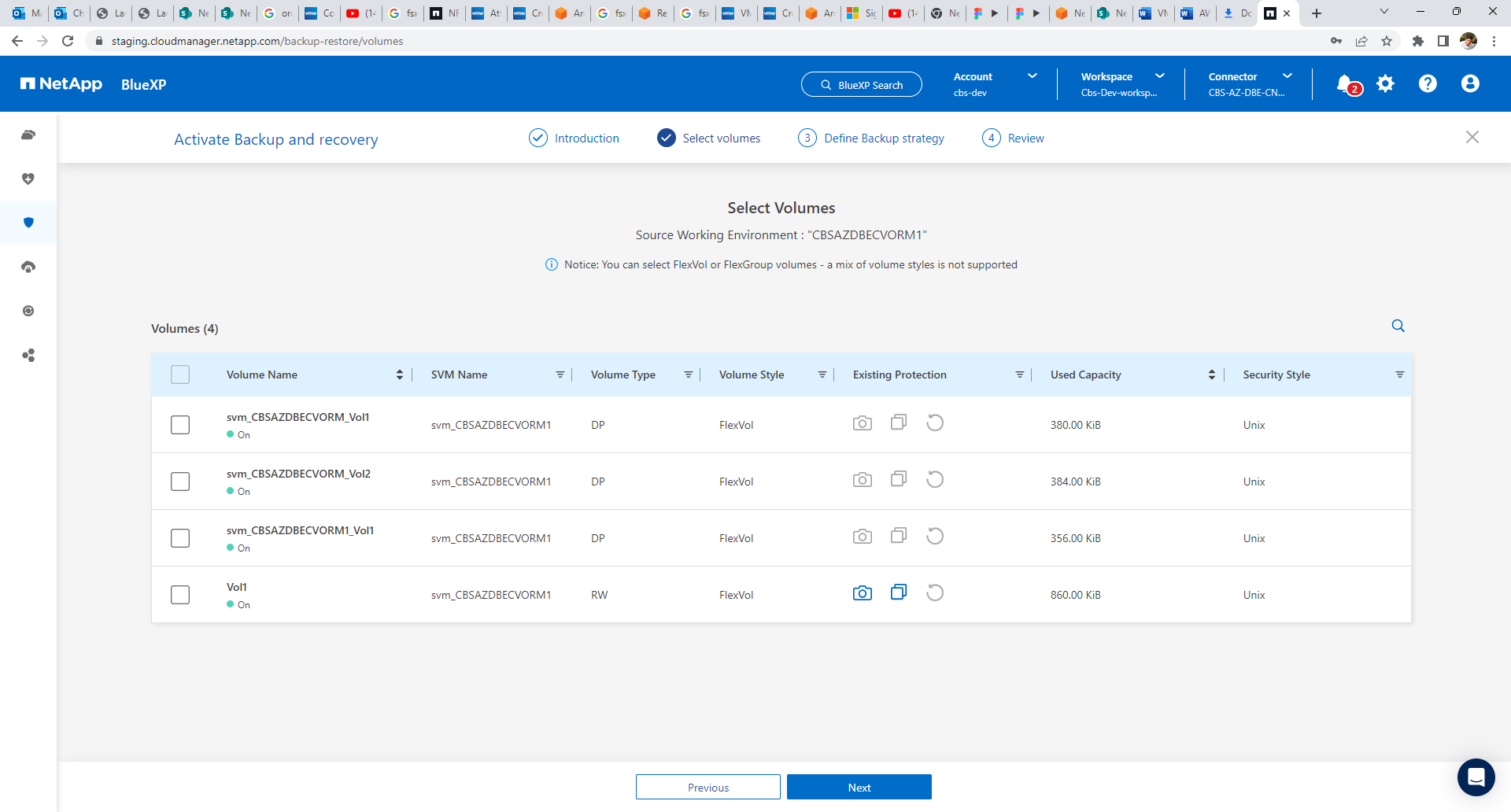Screen dimensions: 1511x812
Task: Open the chat support bubble
Action: pyautogui.click(x=1476, y=777)
